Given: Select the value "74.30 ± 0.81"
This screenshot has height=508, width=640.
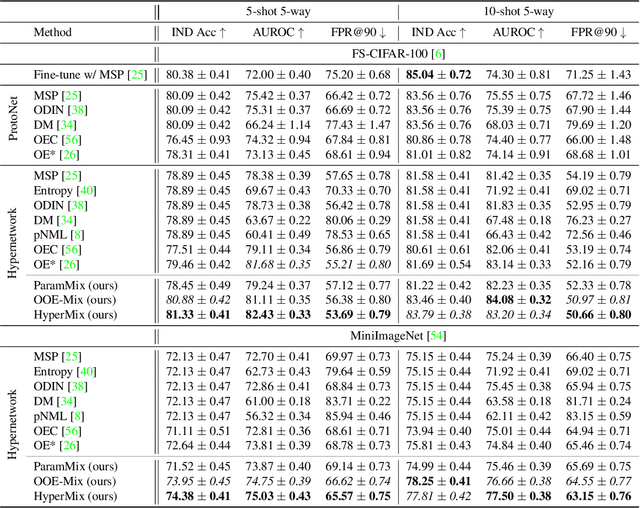Looking at the screenshot, I should click(518, 75).
